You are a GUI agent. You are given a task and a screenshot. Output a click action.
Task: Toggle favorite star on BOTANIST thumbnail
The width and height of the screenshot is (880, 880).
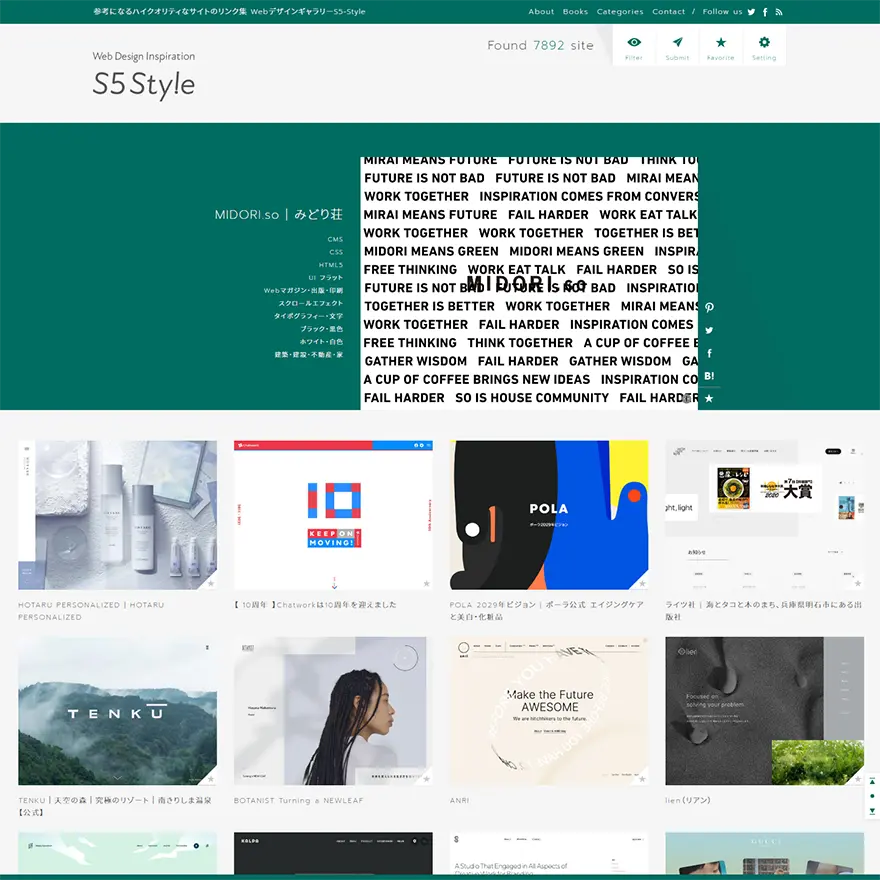(427, 779)
